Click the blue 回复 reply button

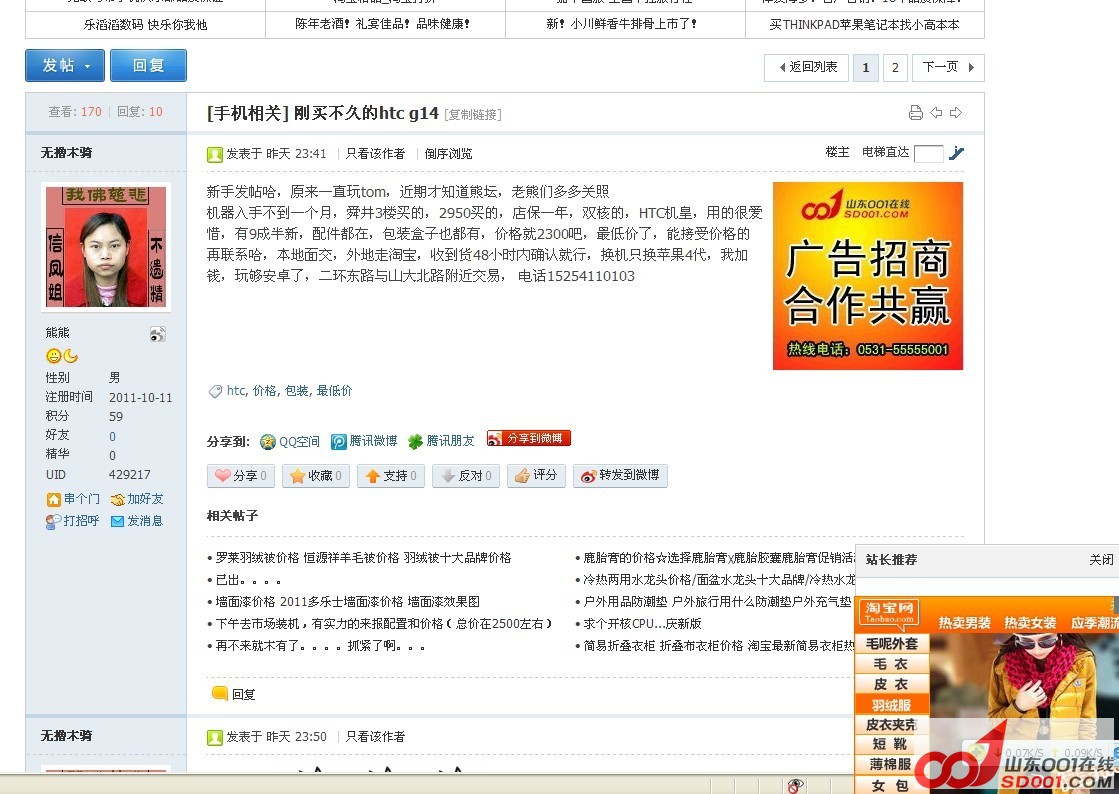(148, 66)
